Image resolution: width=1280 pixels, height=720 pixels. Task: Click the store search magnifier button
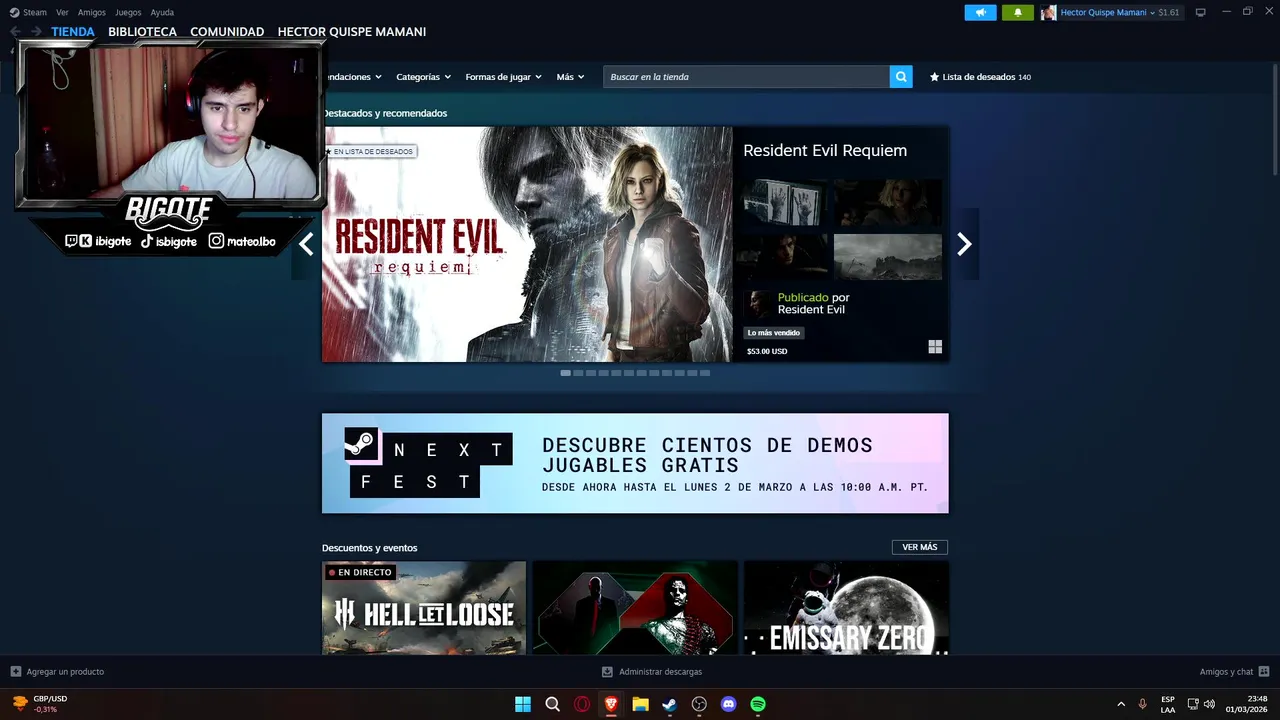[x=901, y=77]
